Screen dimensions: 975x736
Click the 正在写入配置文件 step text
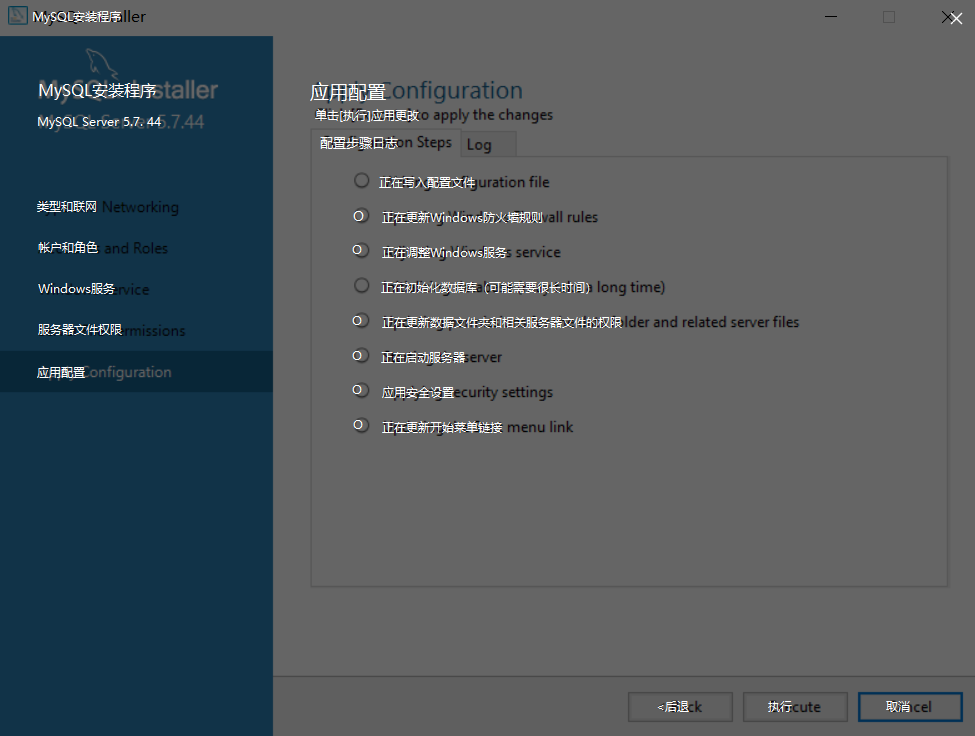click(x=464, y=182)
